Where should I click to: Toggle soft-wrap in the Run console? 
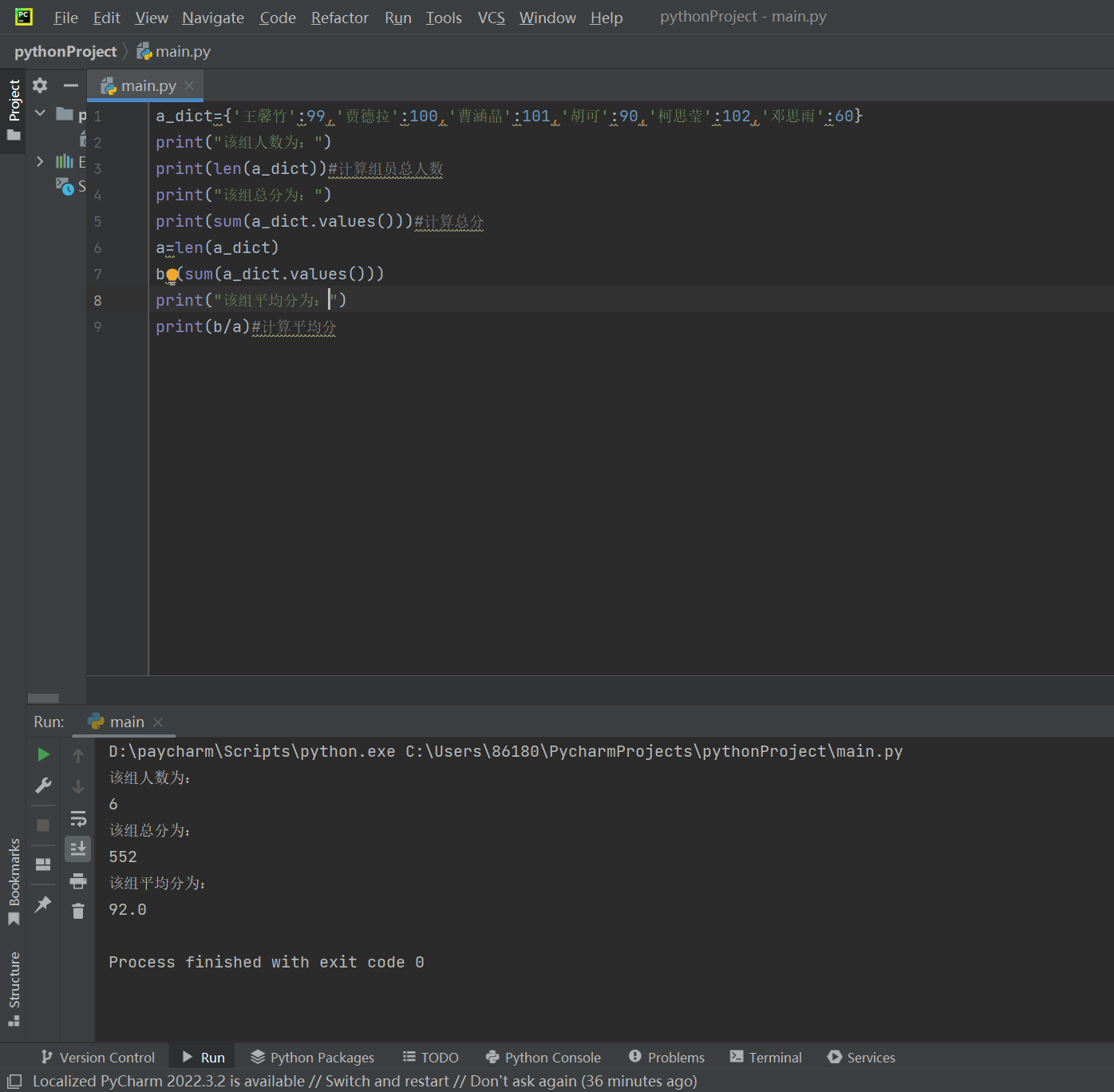(x=78, y=818)
